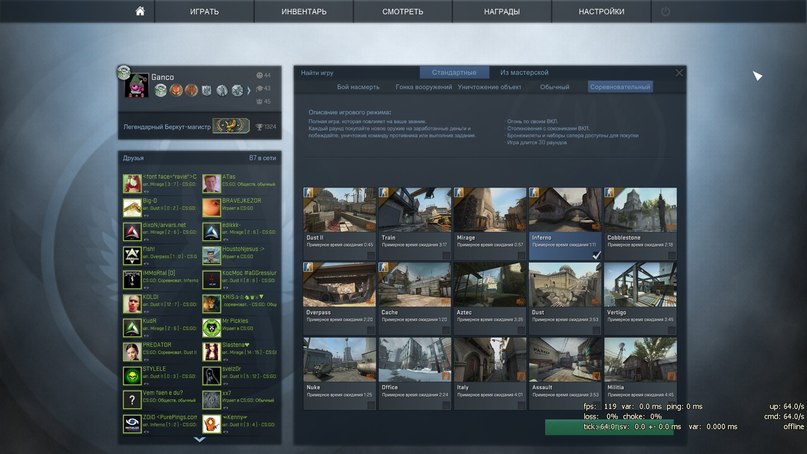Viewport: 807px width, 454px height.
Task: Open Ganco's profile avatar
Action: (x=136, y=85)
